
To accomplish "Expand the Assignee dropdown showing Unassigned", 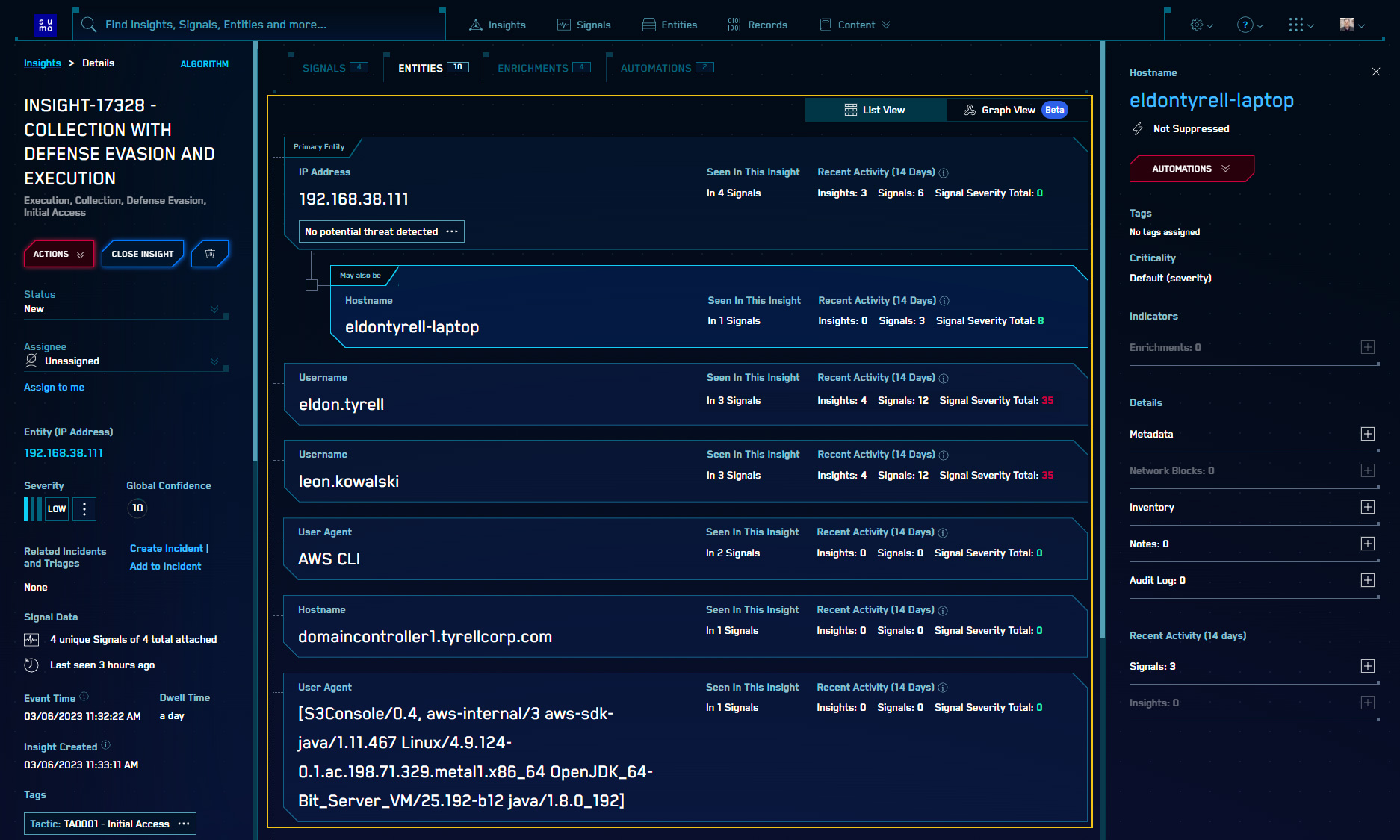I will coord(215,361).
